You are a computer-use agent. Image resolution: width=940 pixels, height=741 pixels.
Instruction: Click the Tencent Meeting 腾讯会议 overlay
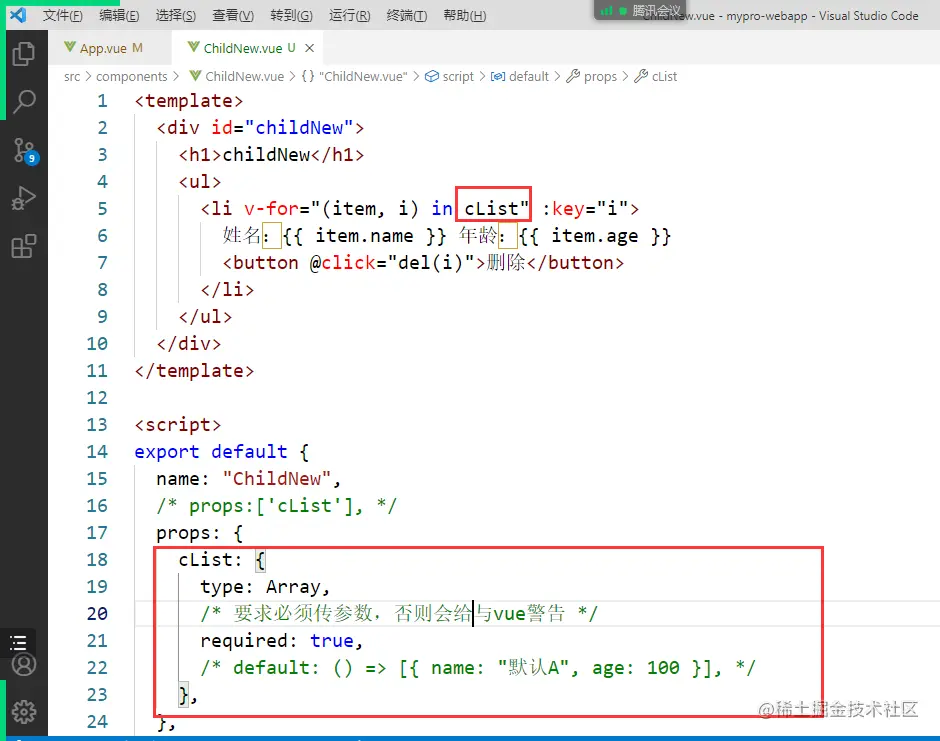641,10
